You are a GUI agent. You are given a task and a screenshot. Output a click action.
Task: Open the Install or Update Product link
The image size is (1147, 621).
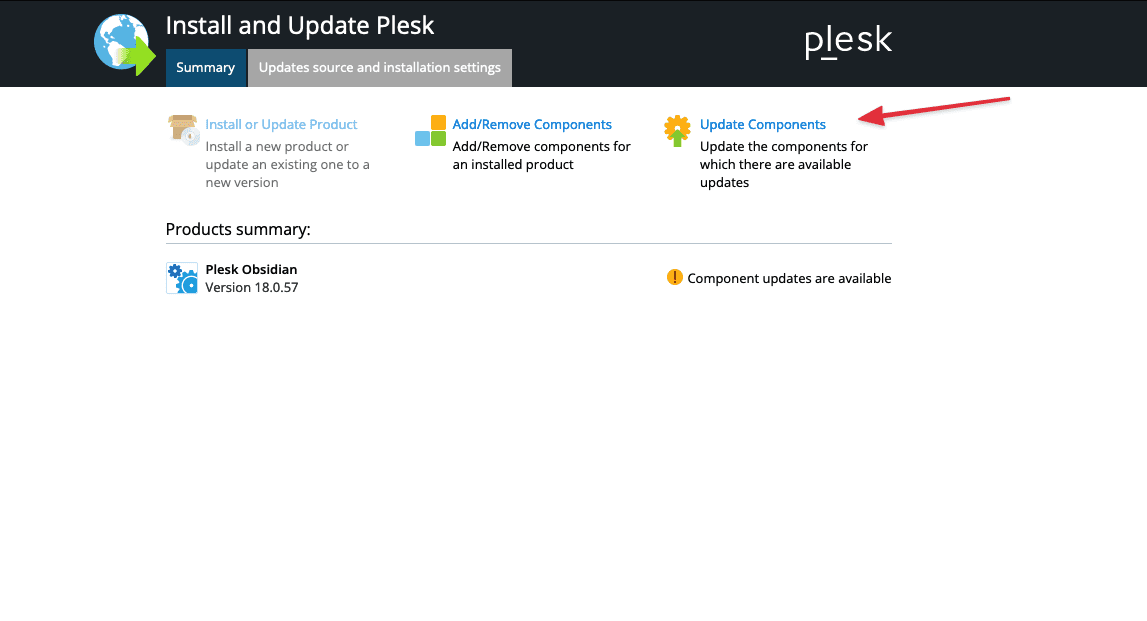click(x=281, y=125)
